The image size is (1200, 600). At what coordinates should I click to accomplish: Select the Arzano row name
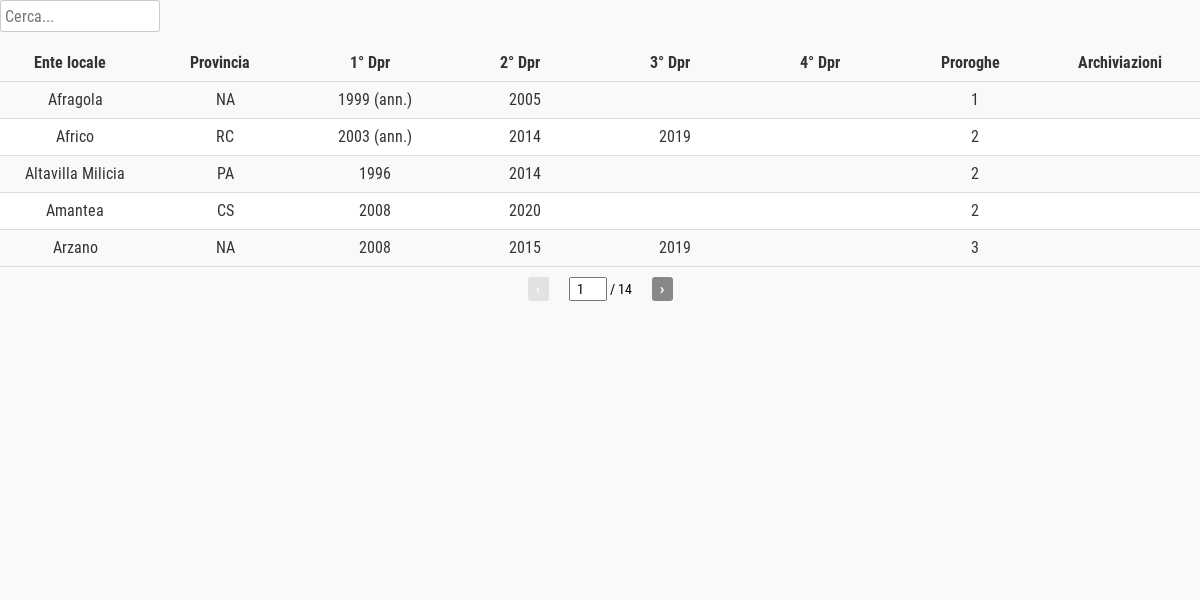75,248
